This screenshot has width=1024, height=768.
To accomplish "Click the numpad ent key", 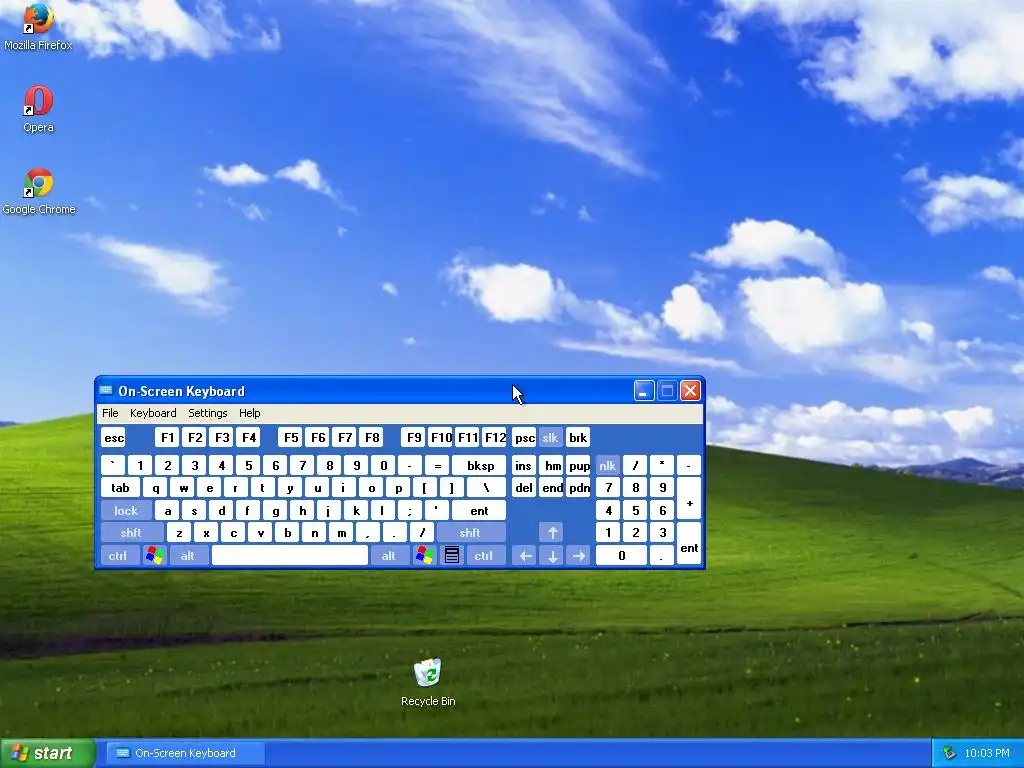I will (689, 544).
